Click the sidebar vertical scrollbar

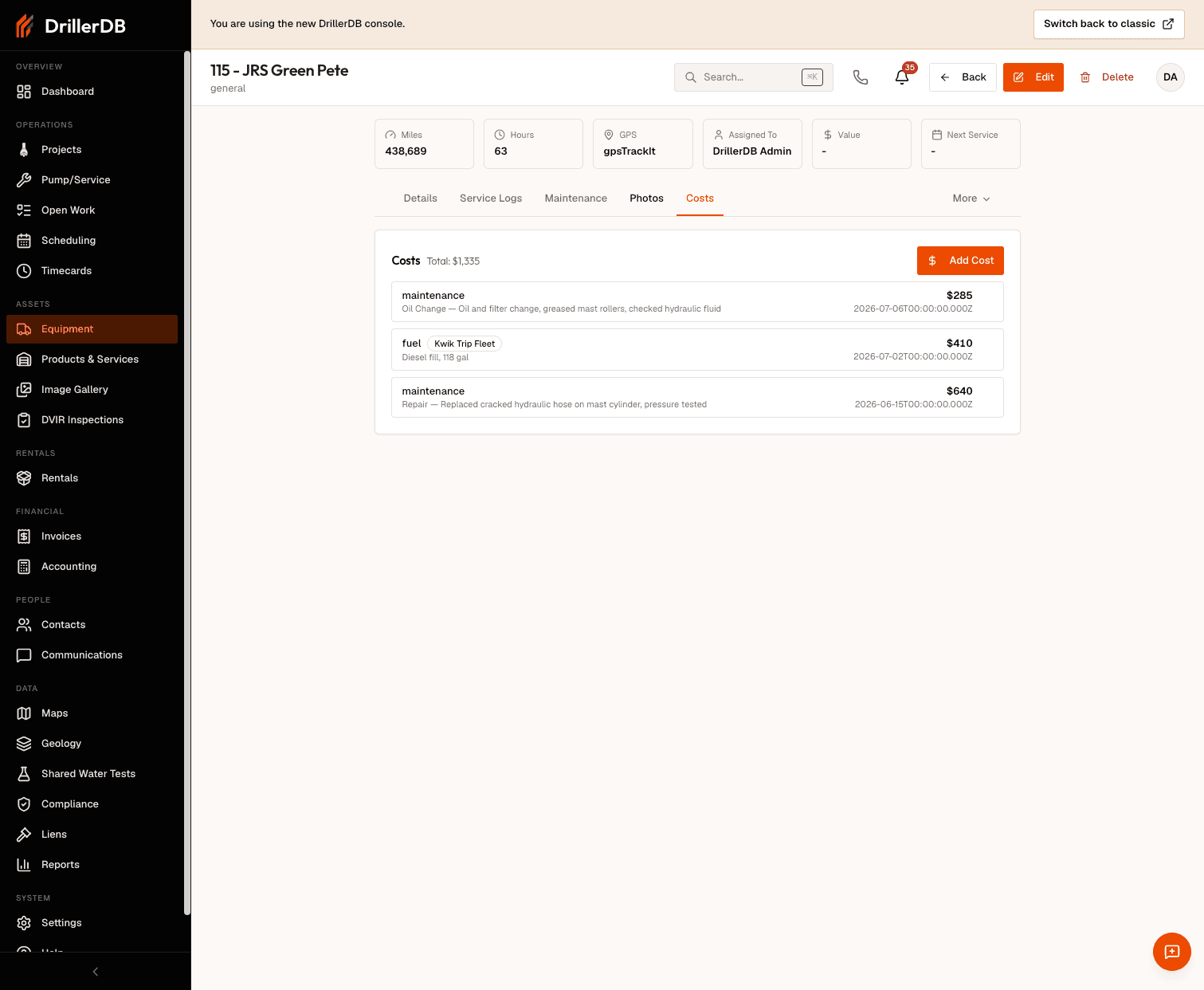(187, 482)
